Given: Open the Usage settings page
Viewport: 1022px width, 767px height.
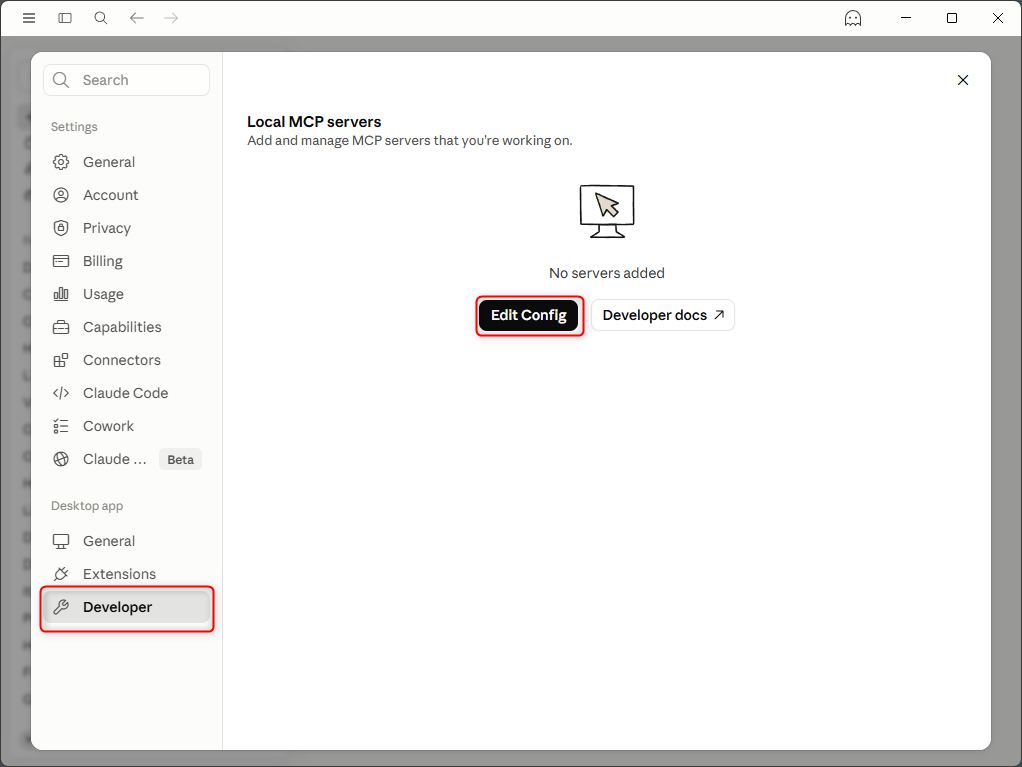Looking at the screenshot, I should [126, 294].
